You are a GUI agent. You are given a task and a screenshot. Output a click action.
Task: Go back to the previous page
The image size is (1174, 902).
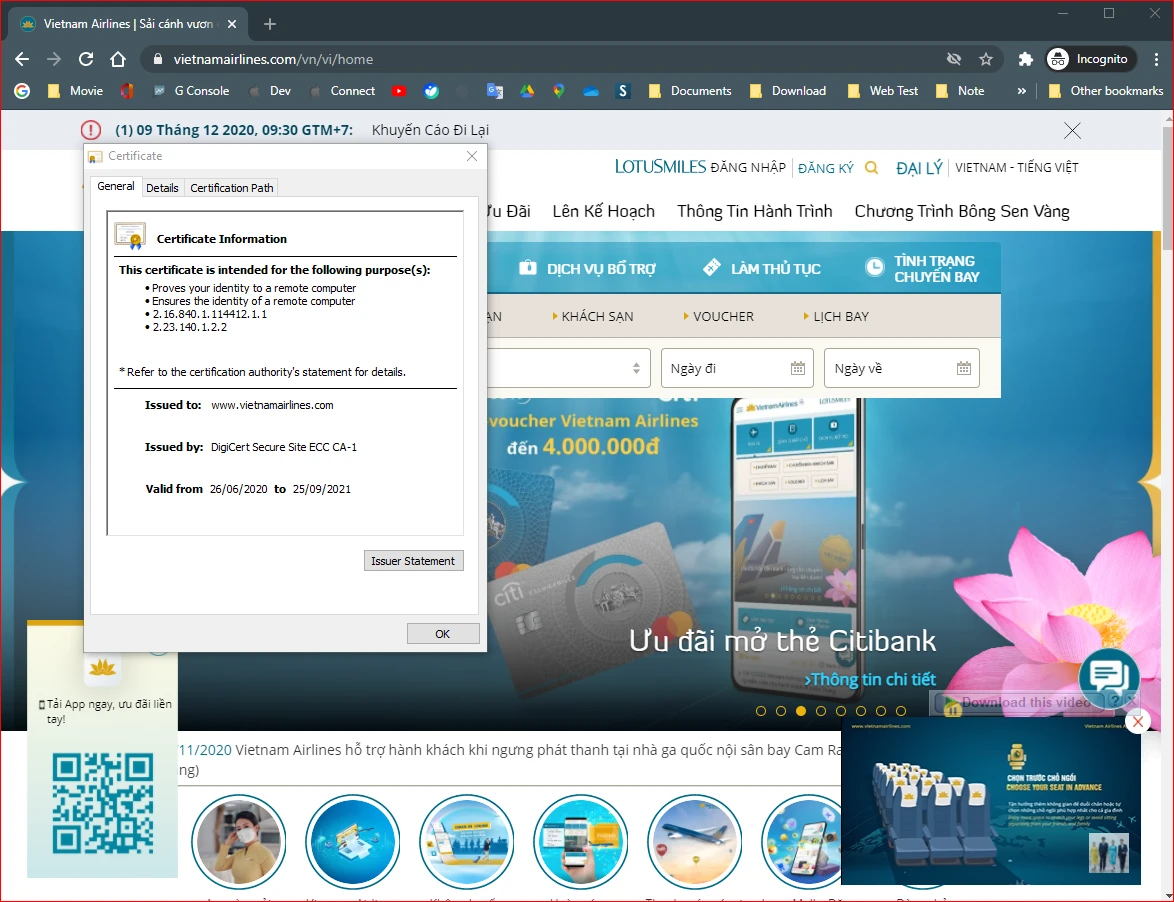[22, 59]
